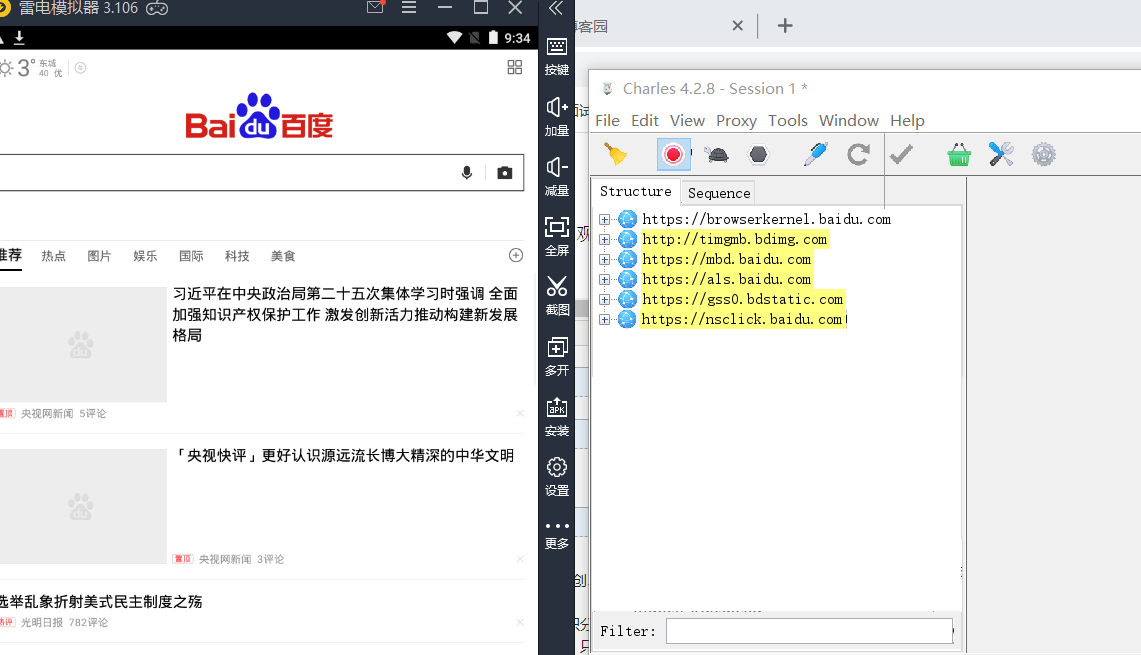Toggle the red Charles recording button
1141x655 pixels.
[x=673, y=154]
